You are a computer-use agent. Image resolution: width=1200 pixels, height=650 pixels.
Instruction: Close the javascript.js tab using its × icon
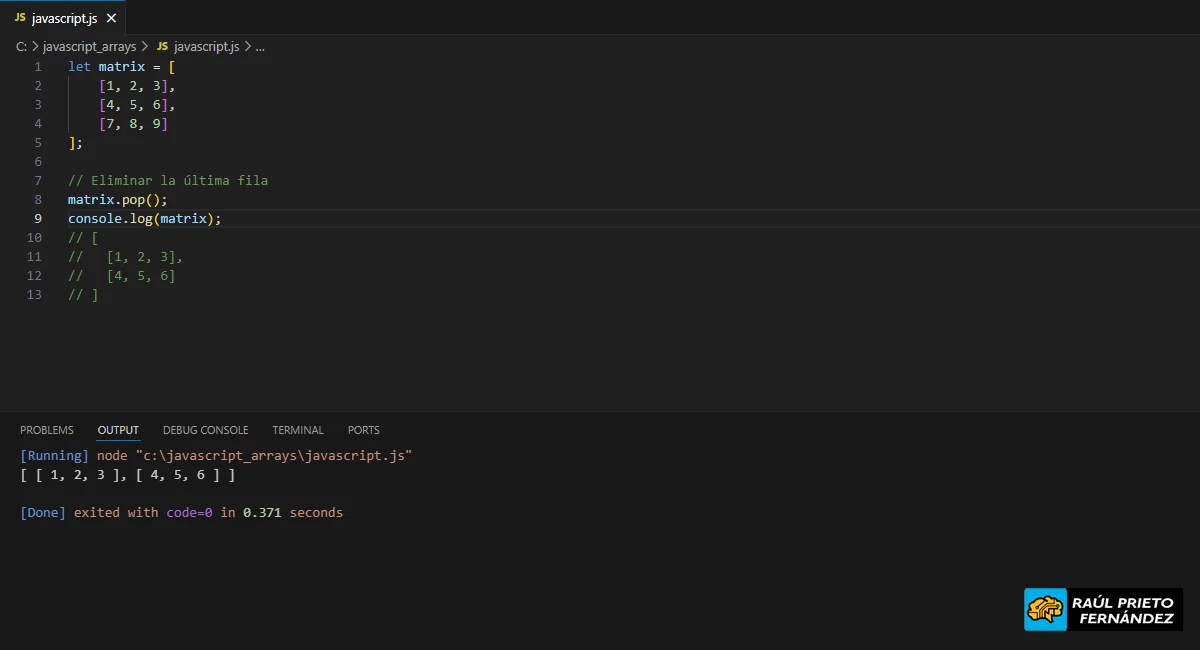pyautogui.click(x=111, y=17)
